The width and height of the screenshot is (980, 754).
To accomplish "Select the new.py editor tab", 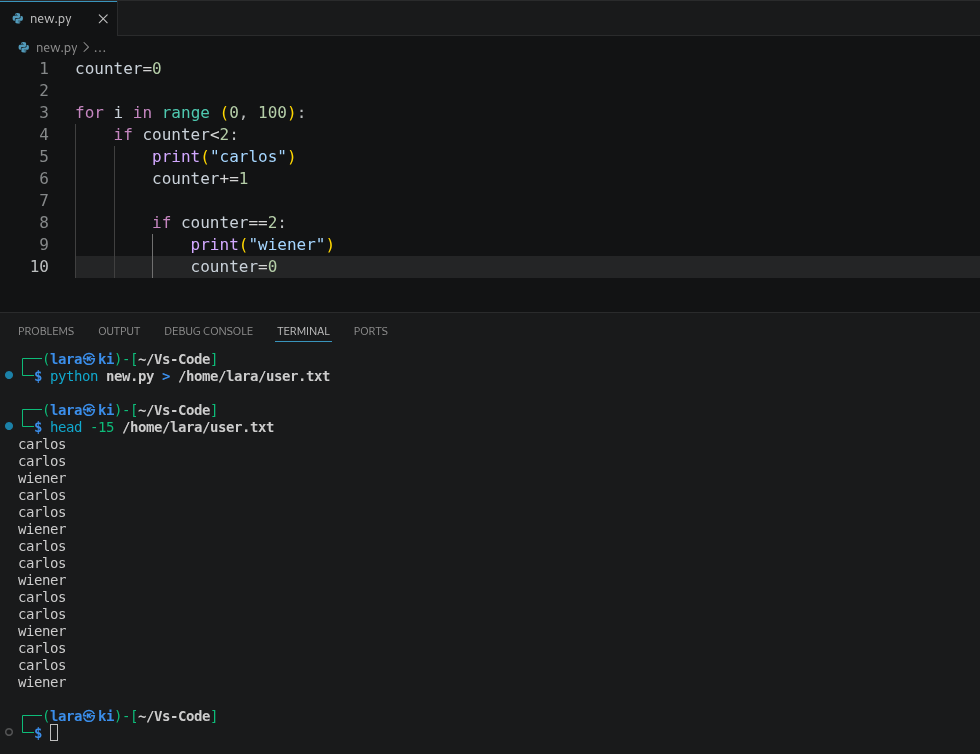I will click(x=59, y=18).
